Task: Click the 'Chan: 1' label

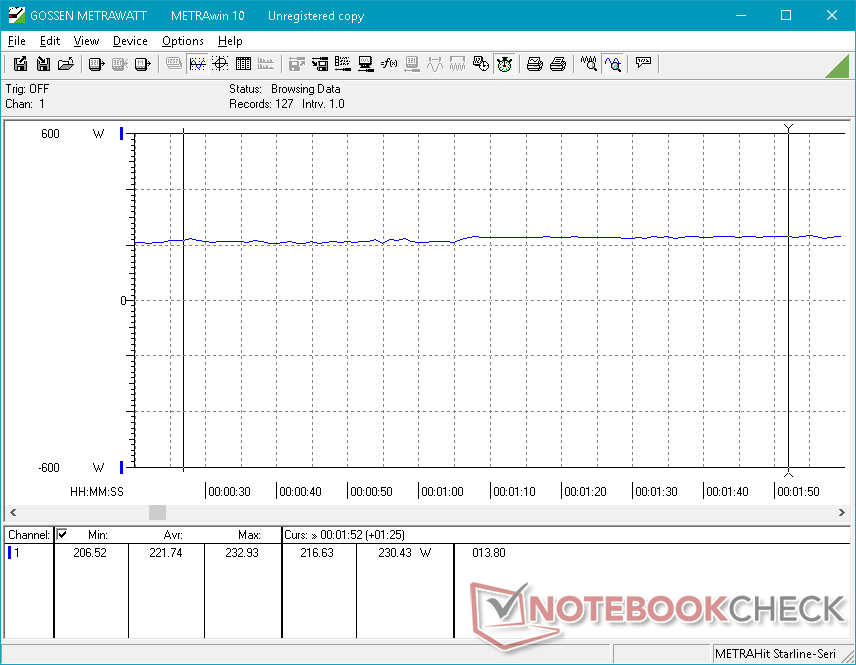Action: pyautogui.click(x=25, y=104)
